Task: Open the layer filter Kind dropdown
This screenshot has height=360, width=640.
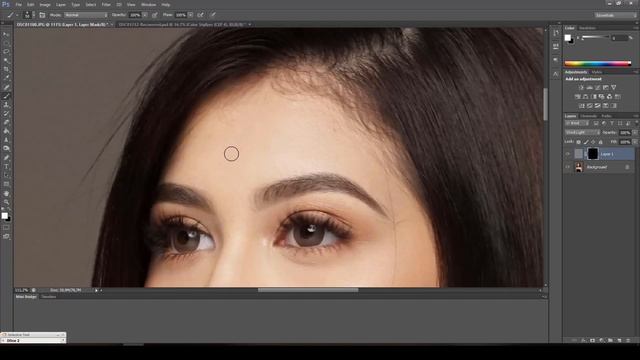Action: [x=577, y=123]
